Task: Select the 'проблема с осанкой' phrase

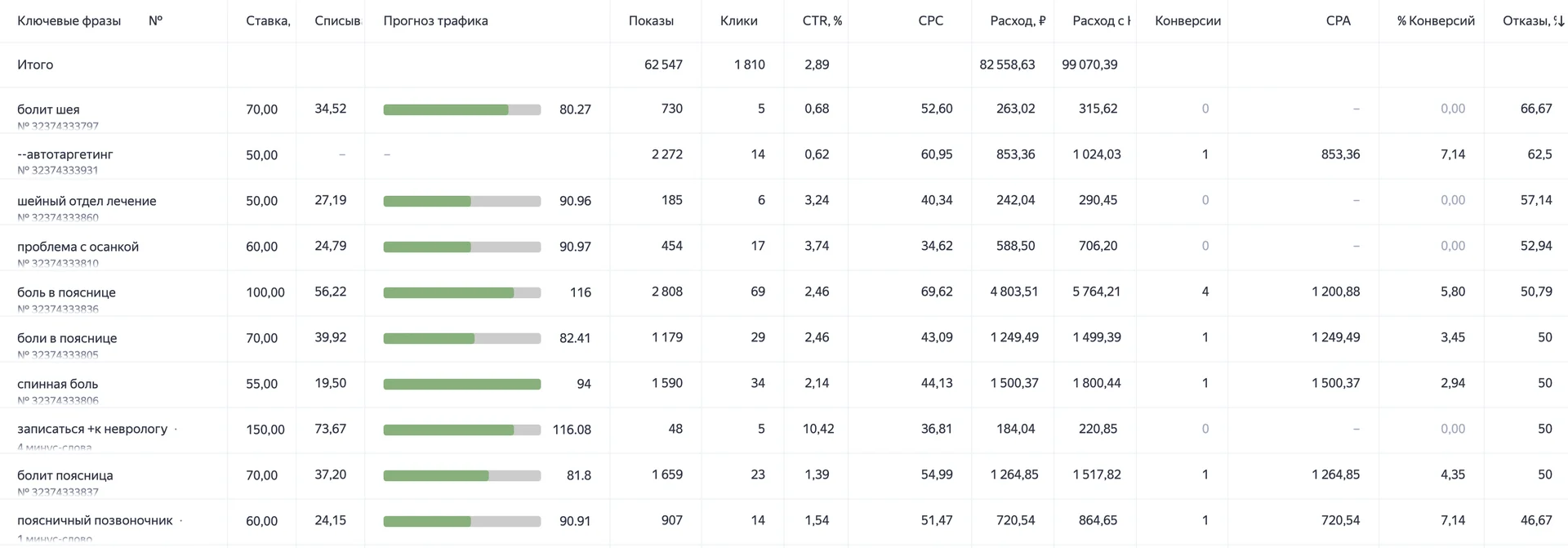Action: [x=78, y=247]
